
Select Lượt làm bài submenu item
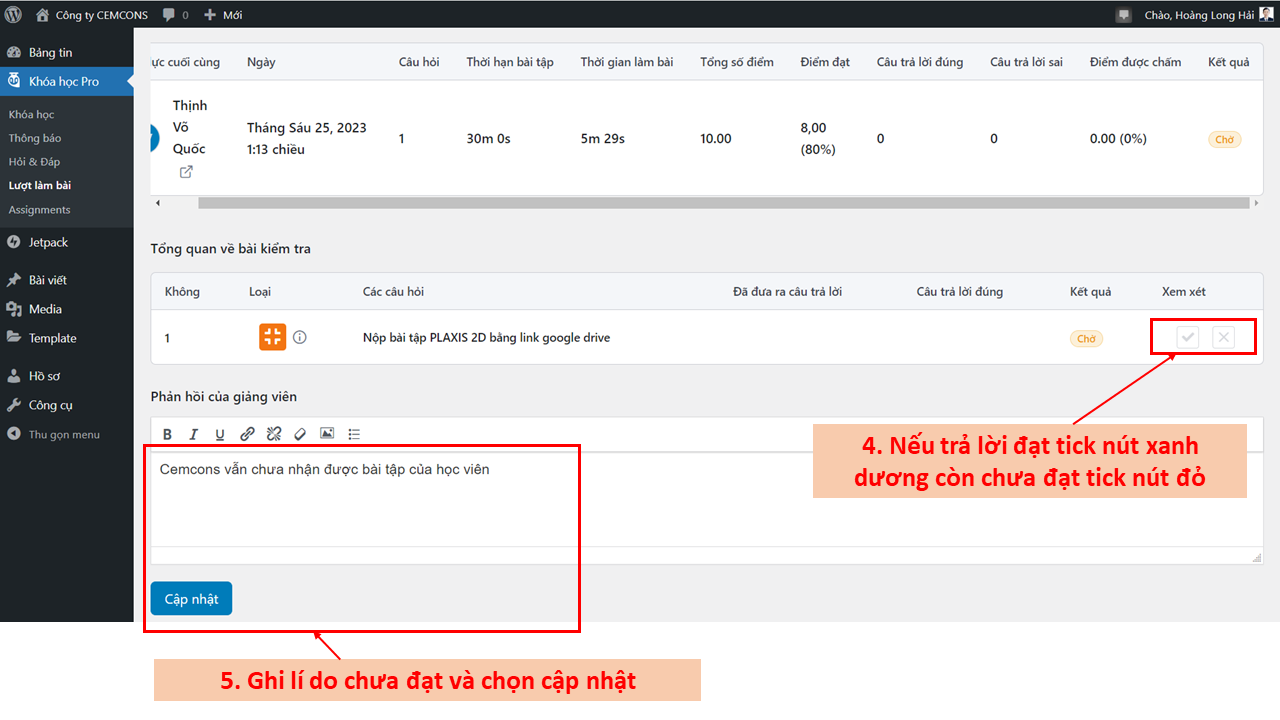(40, 185)
